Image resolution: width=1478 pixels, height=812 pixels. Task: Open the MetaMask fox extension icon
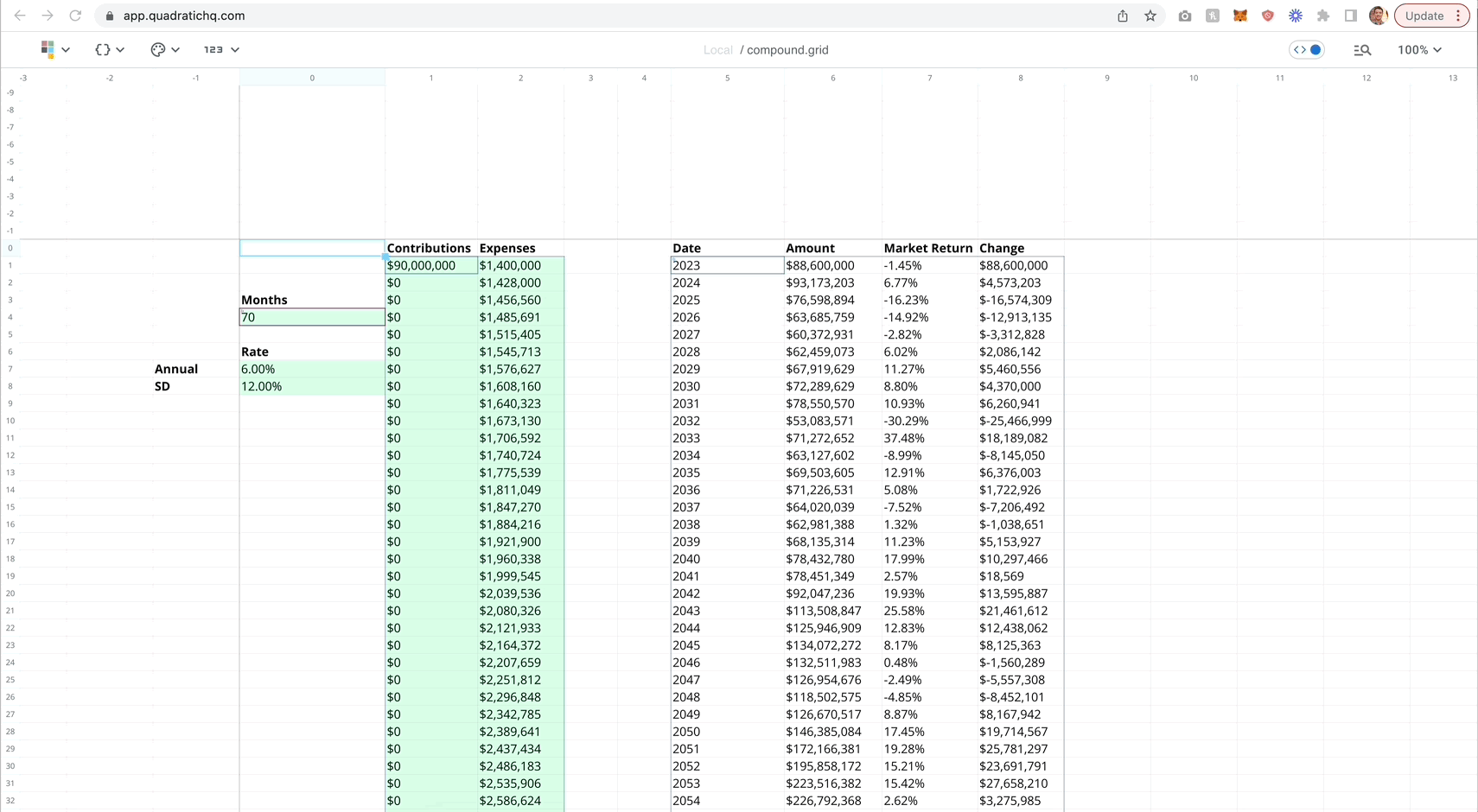[x=1240, y=16]
